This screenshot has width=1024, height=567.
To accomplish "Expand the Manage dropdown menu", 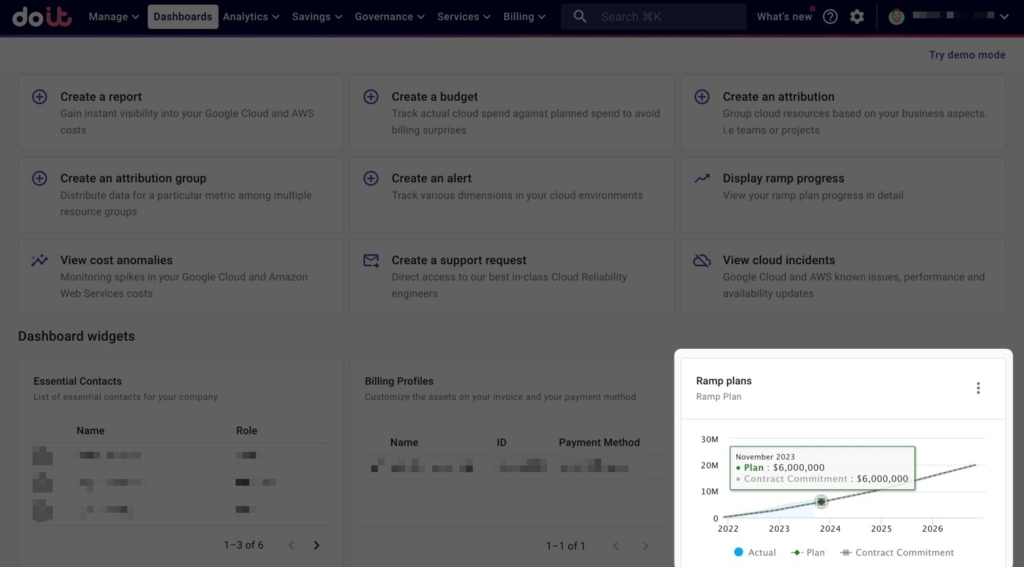I will pyautogui.click(x=114, y=17).
